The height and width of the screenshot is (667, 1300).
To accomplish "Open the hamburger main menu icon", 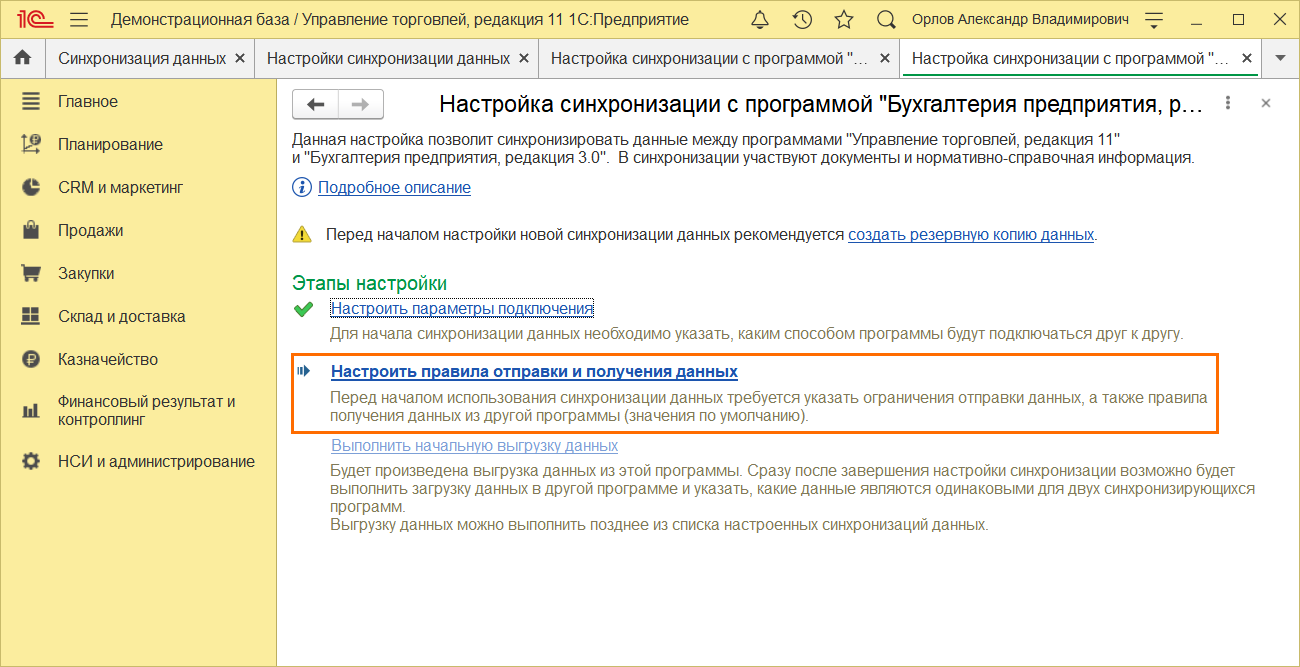I will (x=80, y=20).
